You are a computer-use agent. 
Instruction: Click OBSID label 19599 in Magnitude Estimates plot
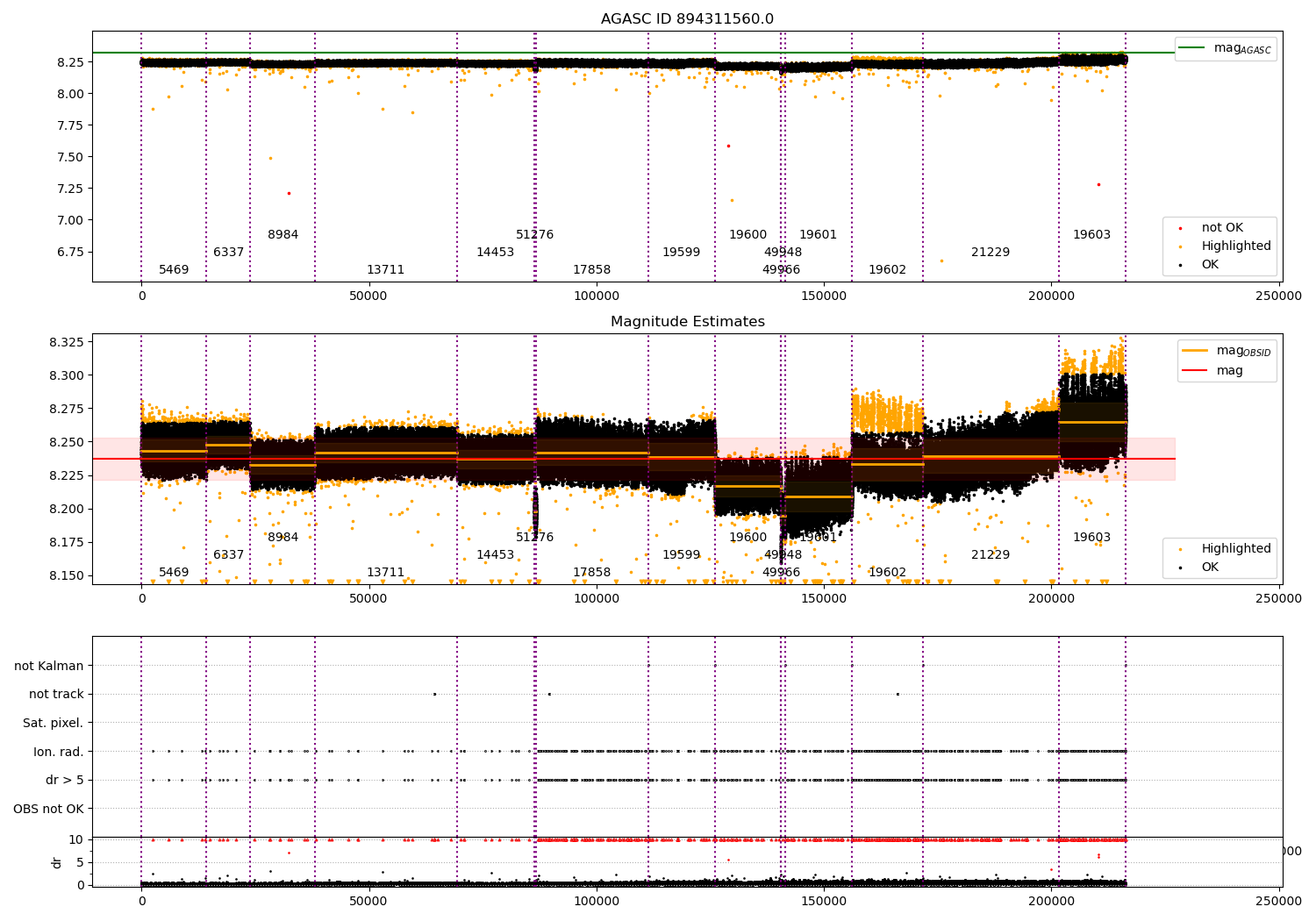pyautogui.click(x=682, y=554)
